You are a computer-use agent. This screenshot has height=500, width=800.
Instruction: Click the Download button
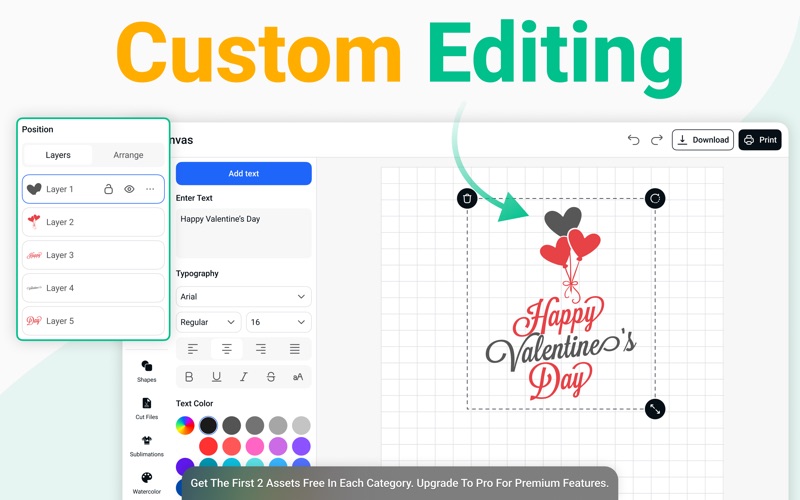(703, 140)
